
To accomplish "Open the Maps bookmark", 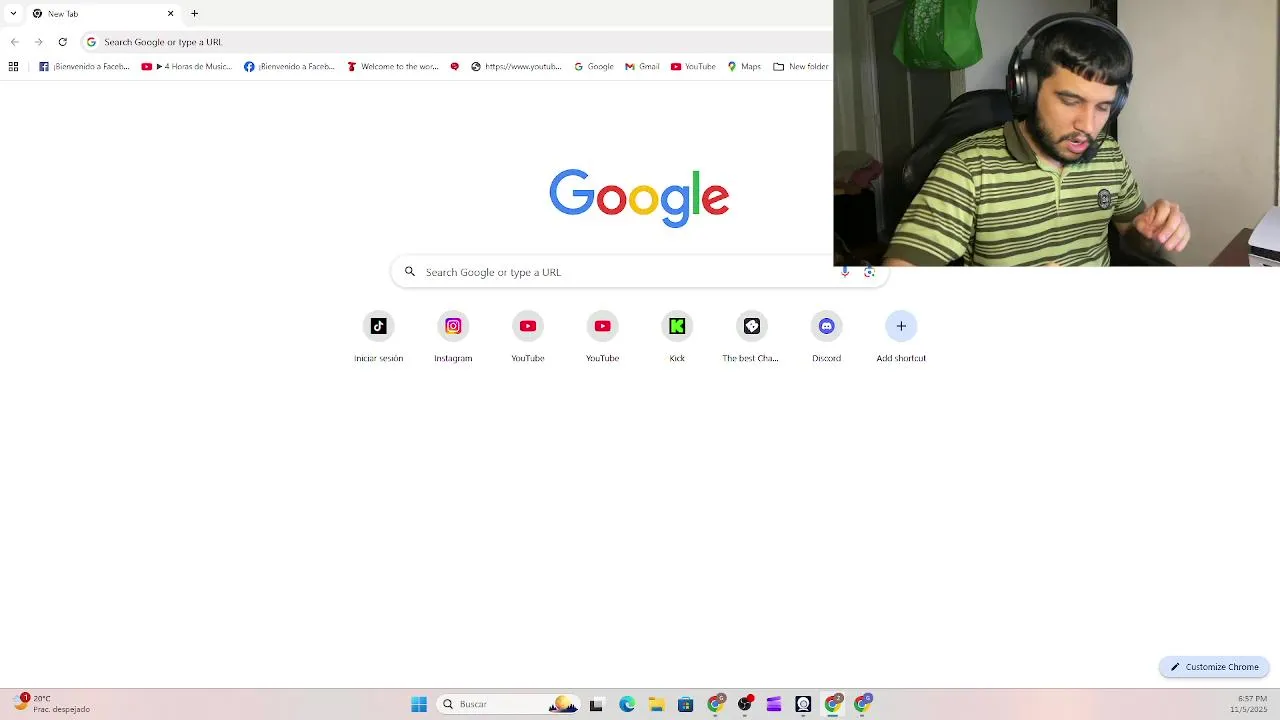I will (x=744, y=67).
